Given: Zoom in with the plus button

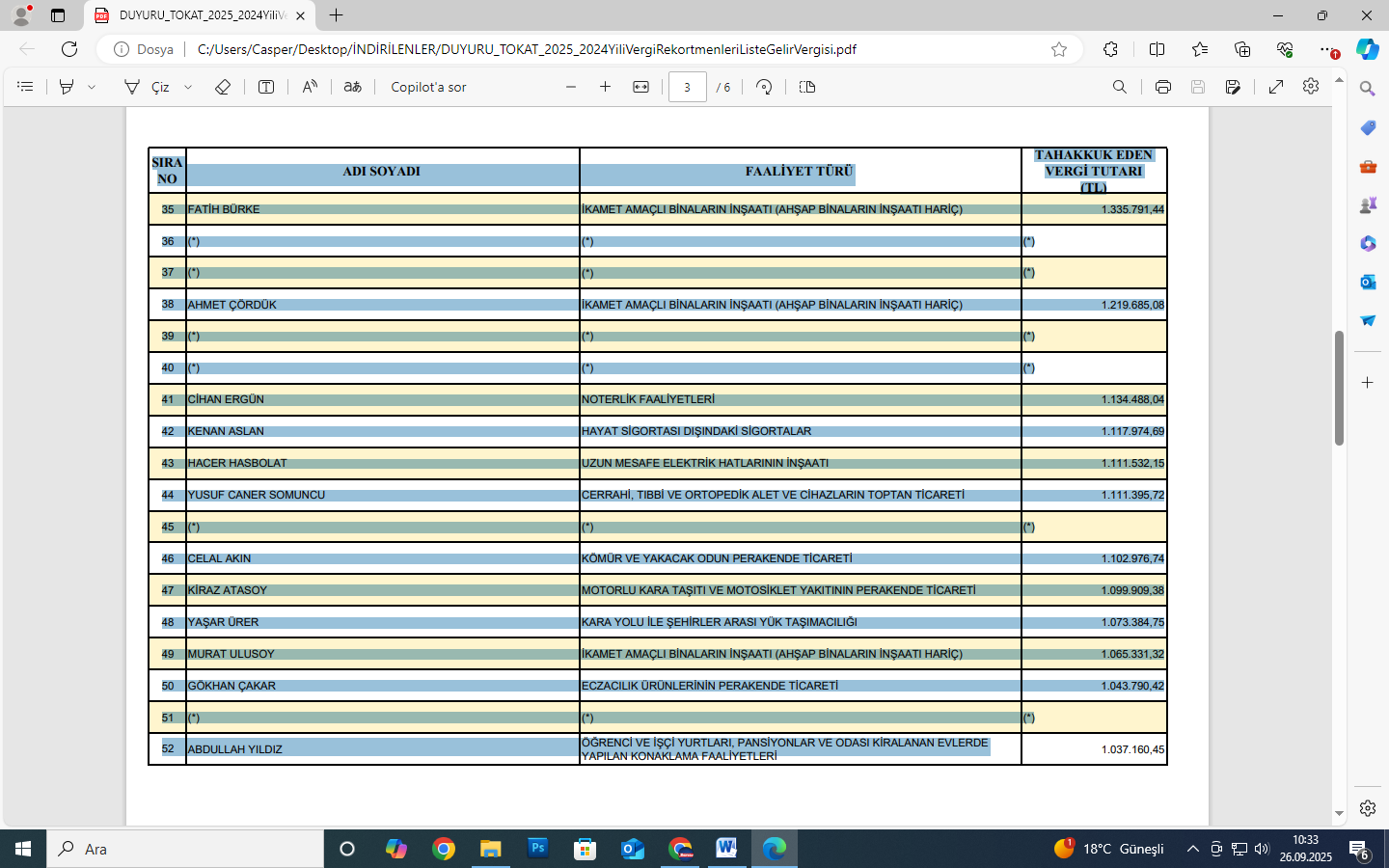Looking at the screenshot, I should click(605, 87).
